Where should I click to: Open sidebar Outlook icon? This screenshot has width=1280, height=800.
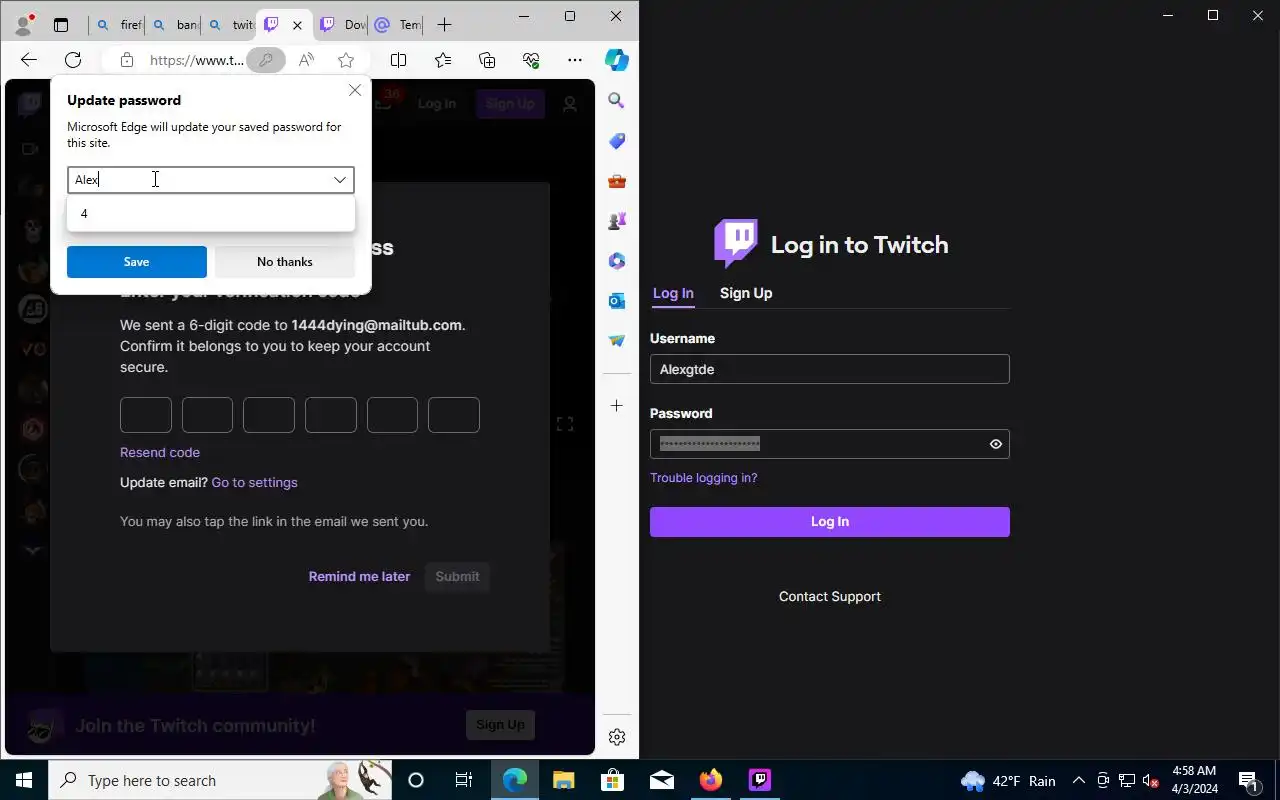tap(617, 301)
